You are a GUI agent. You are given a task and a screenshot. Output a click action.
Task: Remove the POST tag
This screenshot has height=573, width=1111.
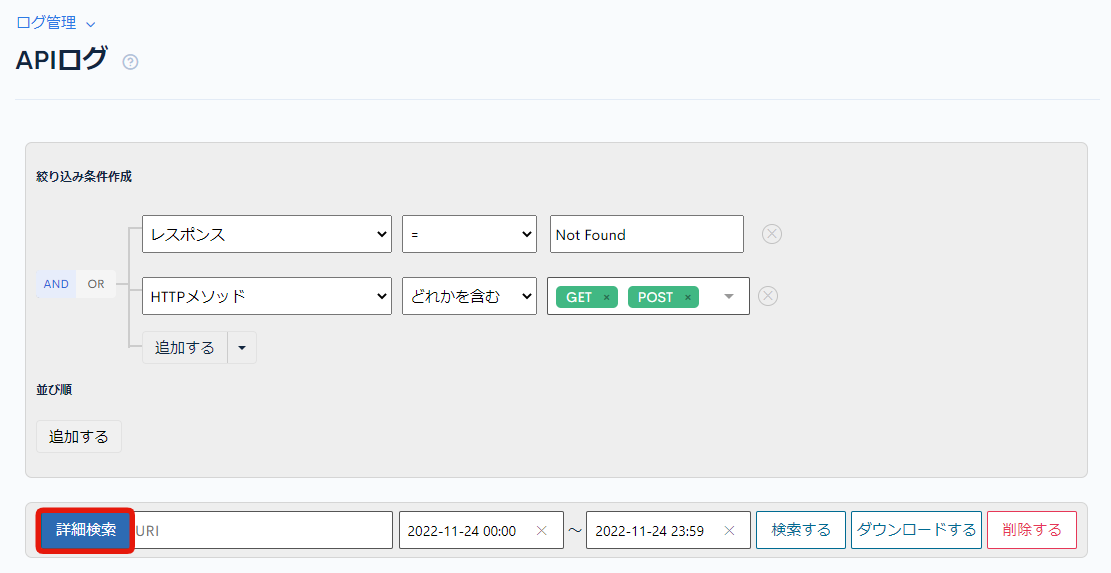tap(687, 297)
